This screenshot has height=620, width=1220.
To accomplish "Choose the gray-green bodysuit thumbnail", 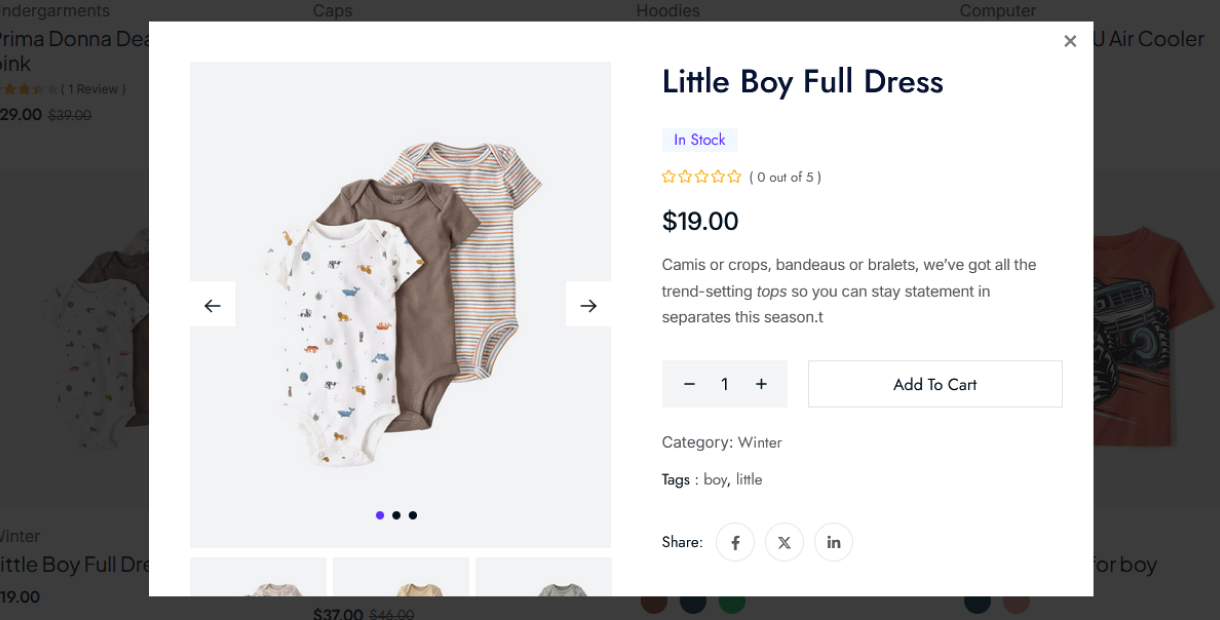I will 543,578.
